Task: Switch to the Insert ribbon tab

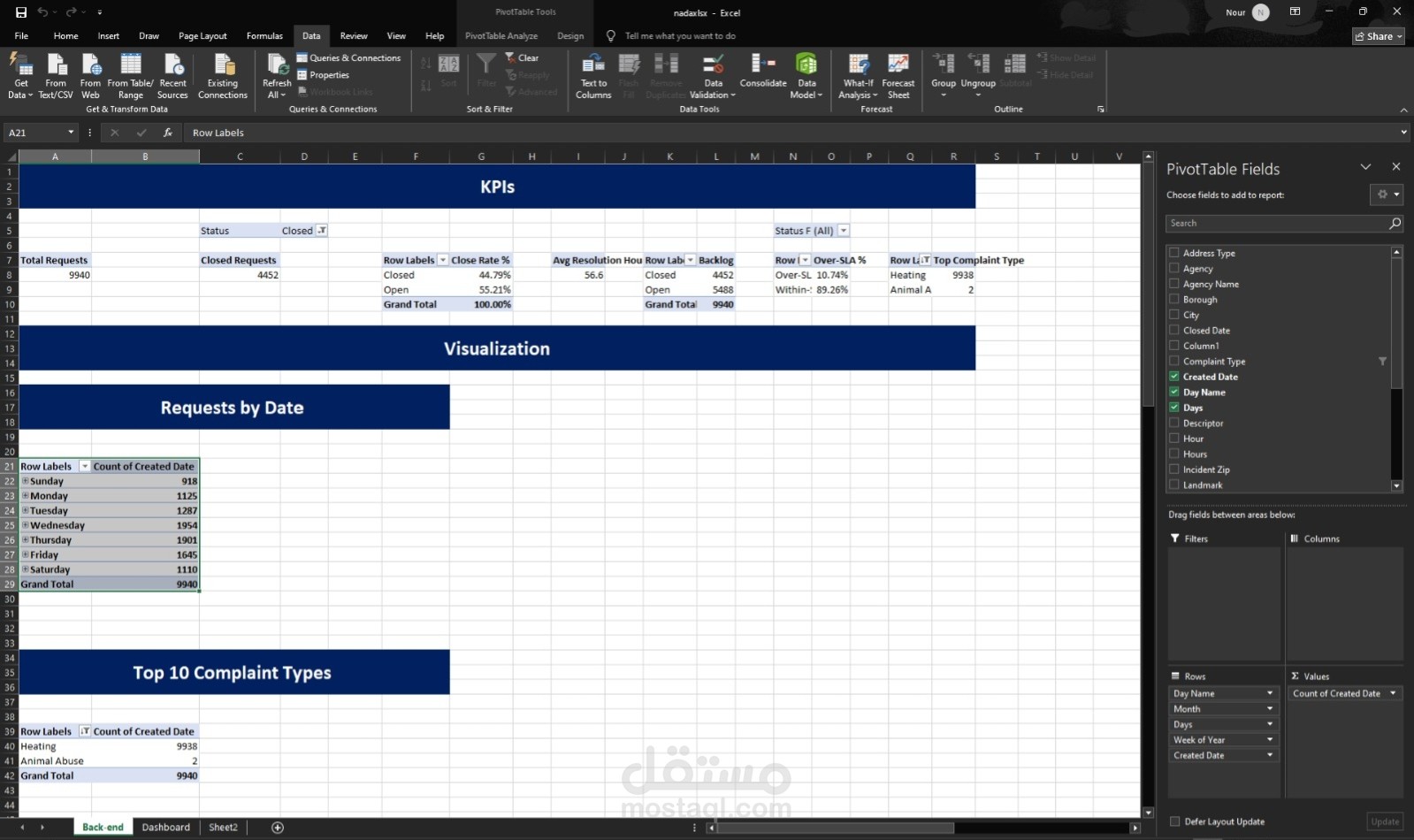Action: pyautogui.click(x=109, y=36)
